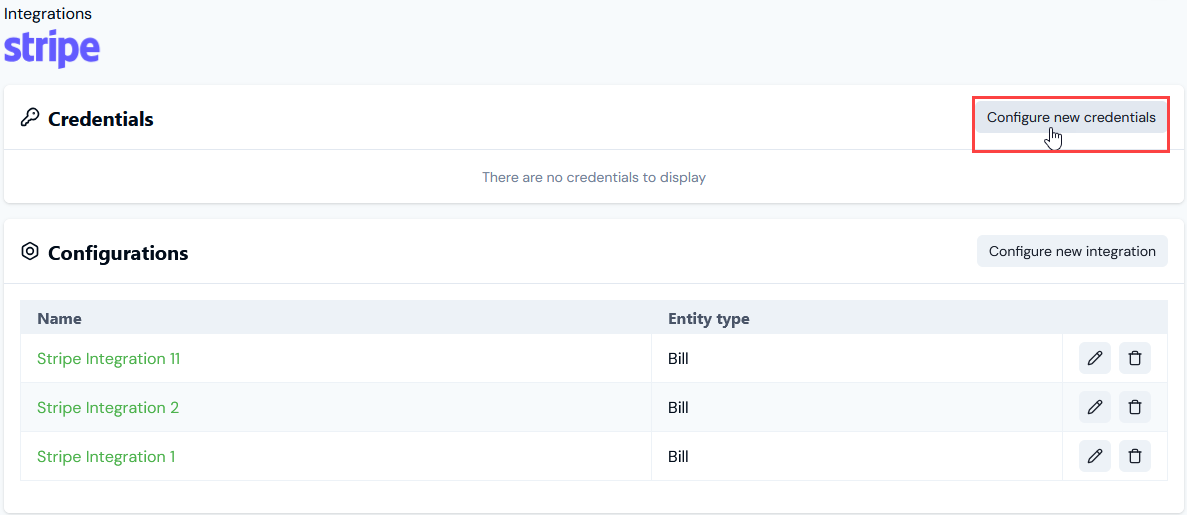
Task: Open the Stripe Integration 2 link
Action: (x=107, y=407)
